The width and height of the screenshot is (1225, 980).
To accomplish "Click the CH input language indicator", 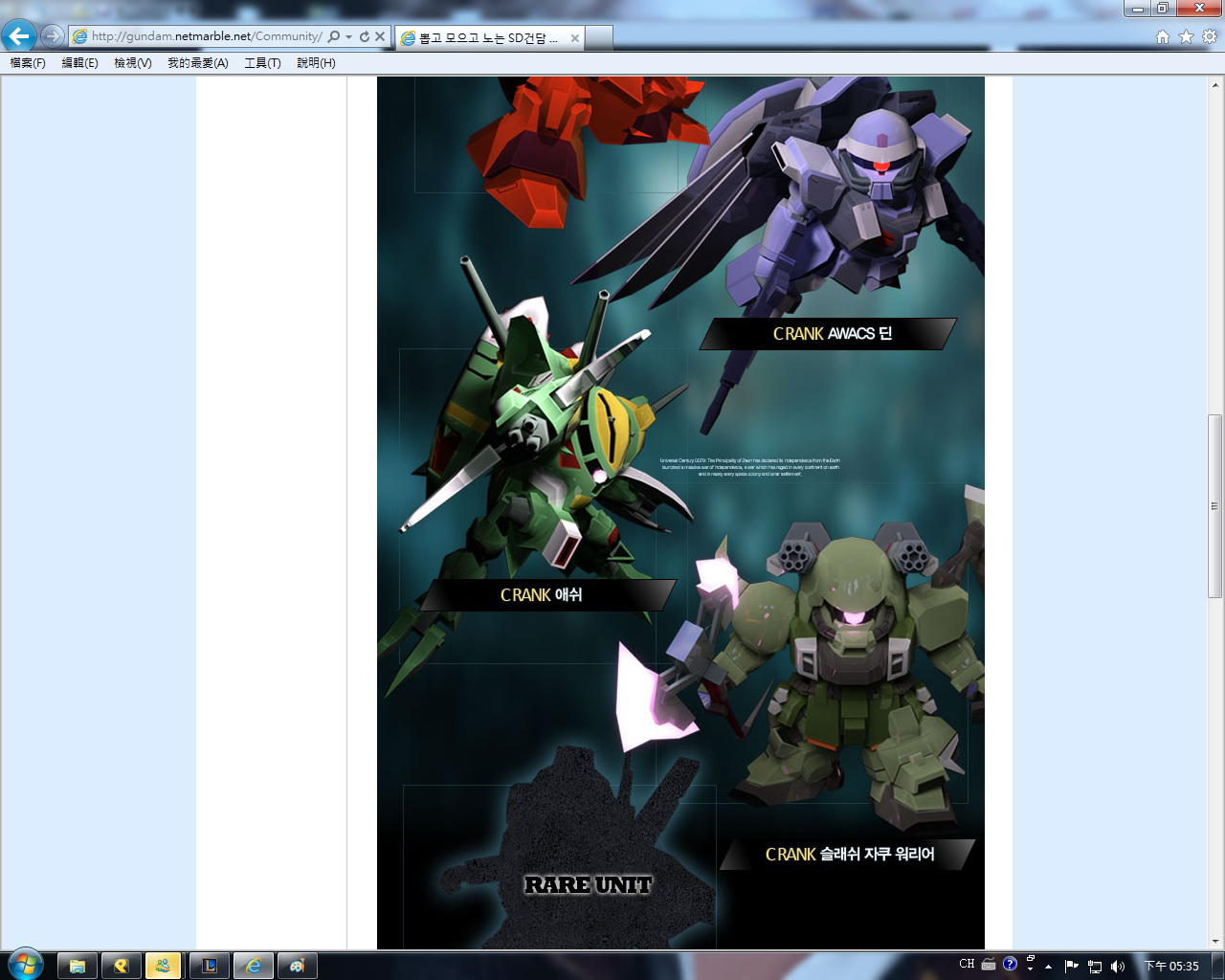I will (x=967, y=964).
